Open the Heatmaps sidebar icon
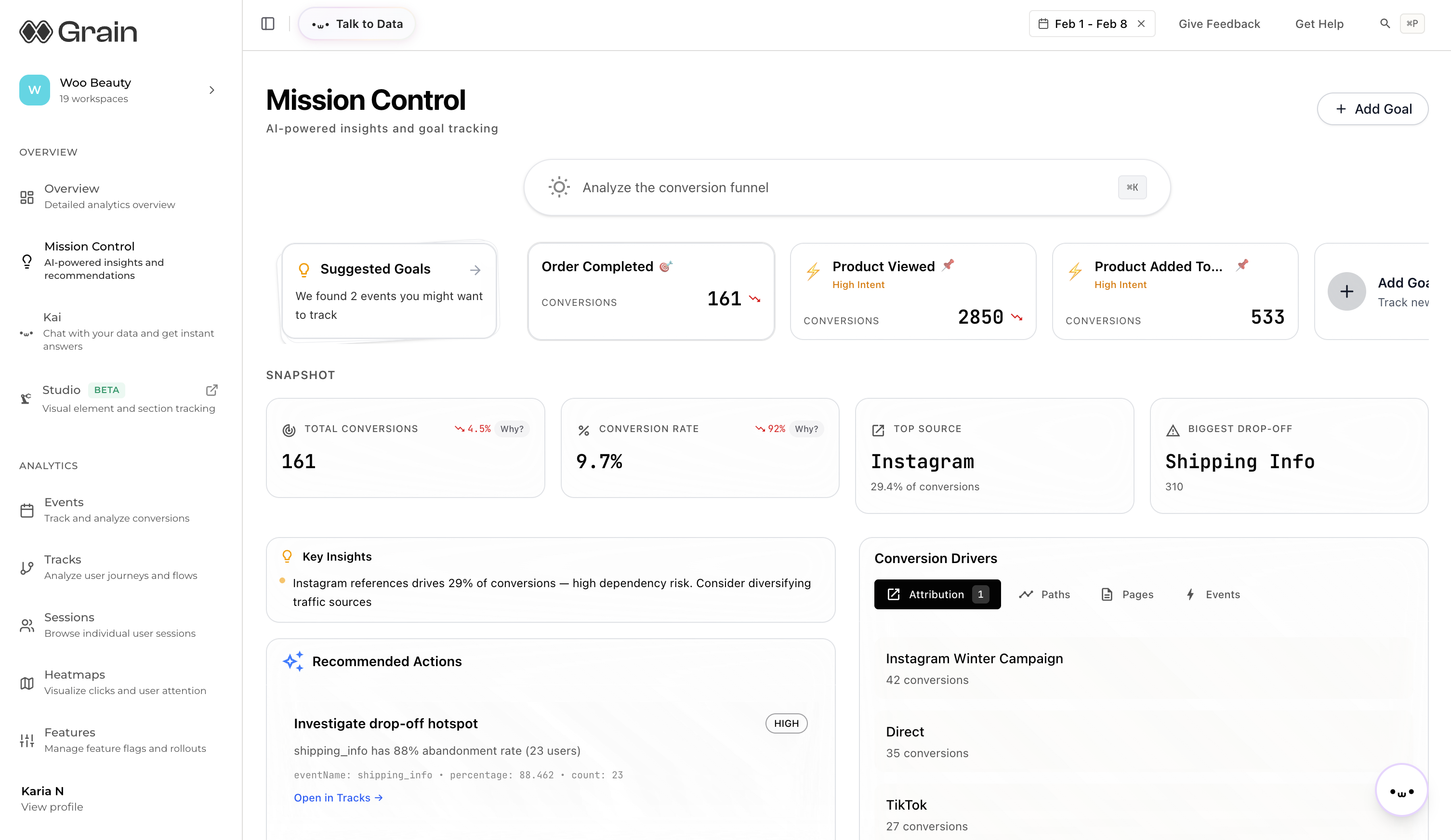This screenshot has height=840, width=1451. (27, 683)
